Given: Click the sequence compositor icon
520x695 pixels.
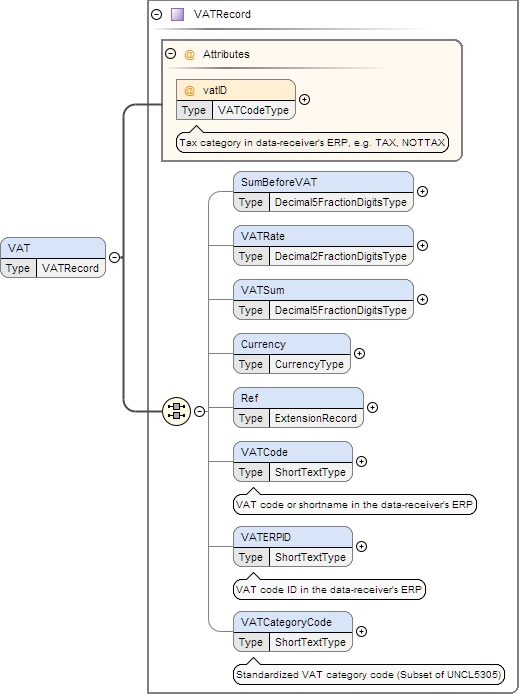Looking at the screenshot, I should click(176, 411).
